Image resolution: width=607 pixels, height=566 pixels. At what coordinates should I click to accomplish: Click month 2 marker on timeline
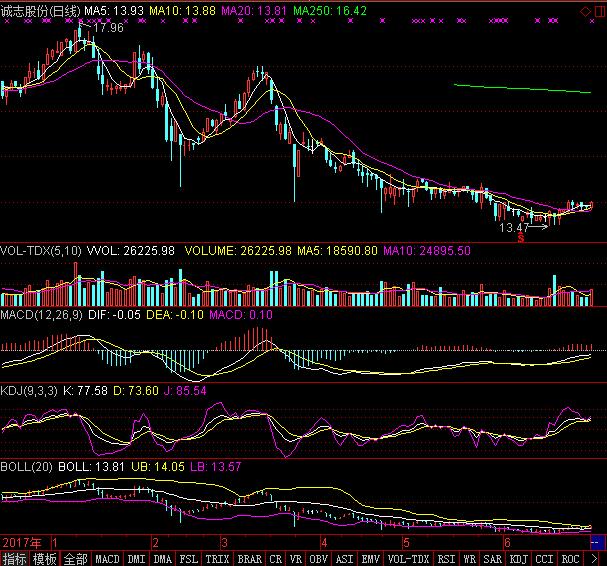click(x=155, y=543)
